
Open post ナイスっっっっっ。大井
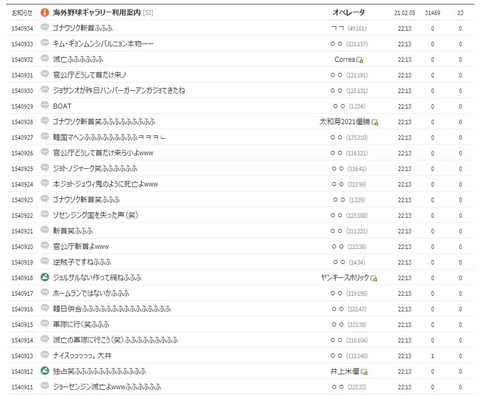click(82, 356)
